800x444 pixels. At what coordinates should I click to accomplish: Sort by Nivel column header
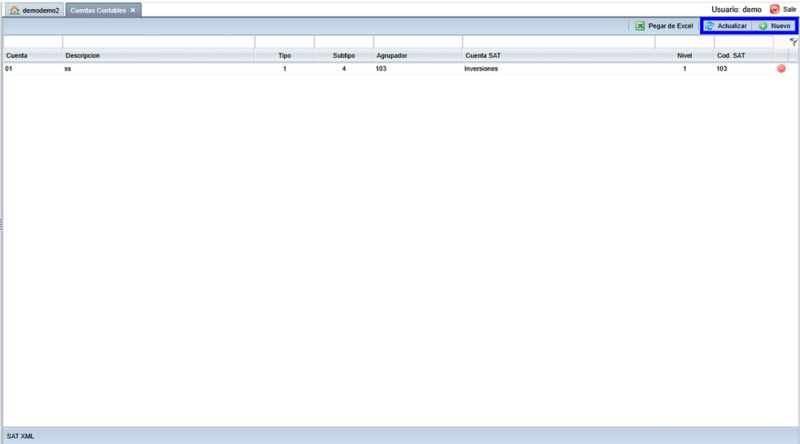click(684, 55)
